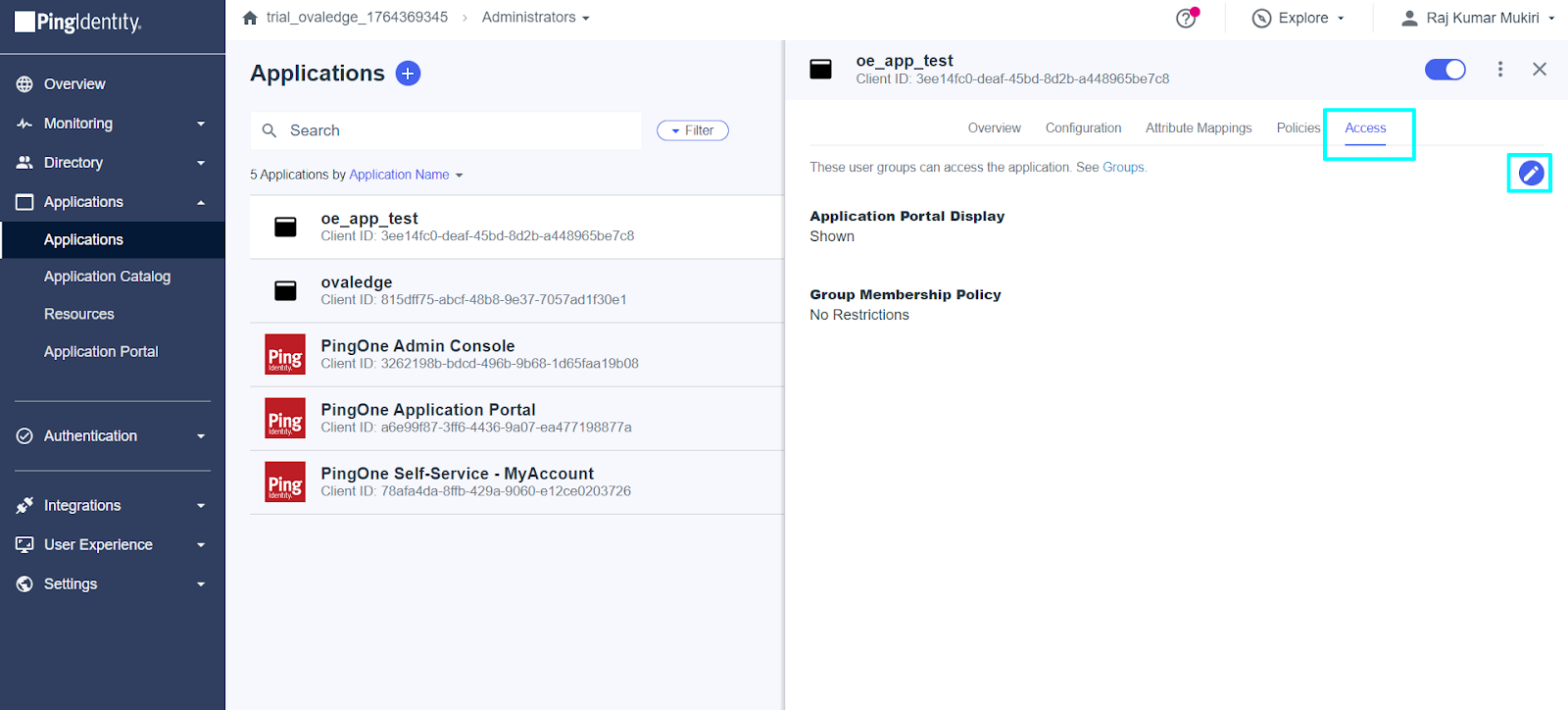Click the applications Search input field
The height and width of the screenshot is (710, 1568).
[446, 130]
